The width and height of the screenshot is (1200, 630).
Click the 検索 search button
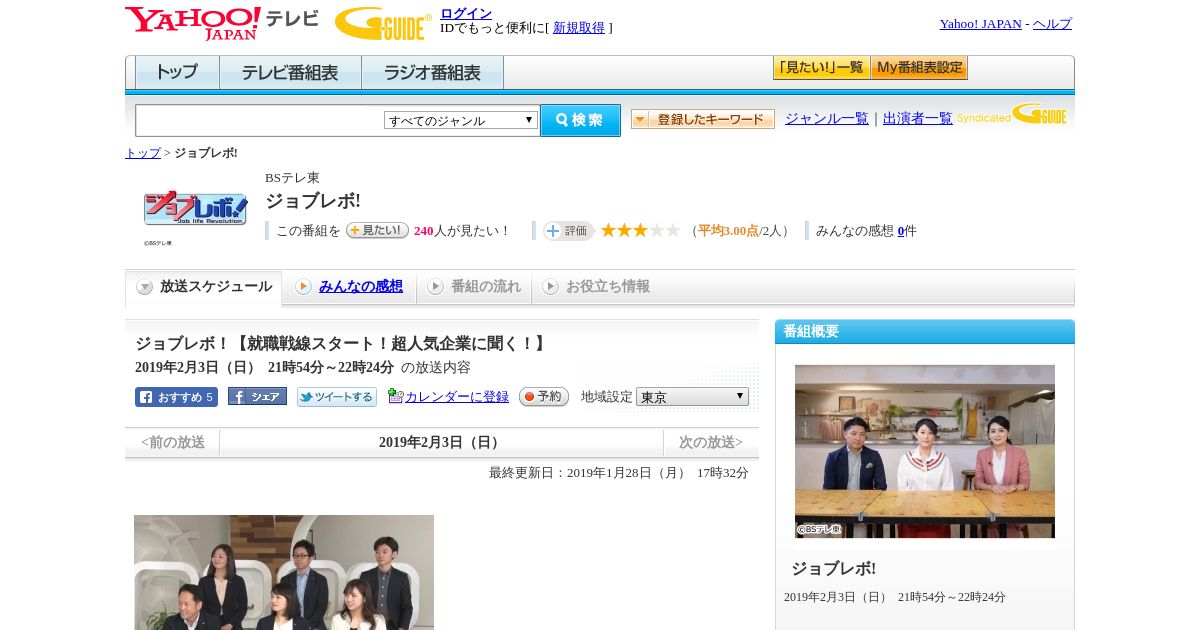pyautogui.click(x=580, y=120)
